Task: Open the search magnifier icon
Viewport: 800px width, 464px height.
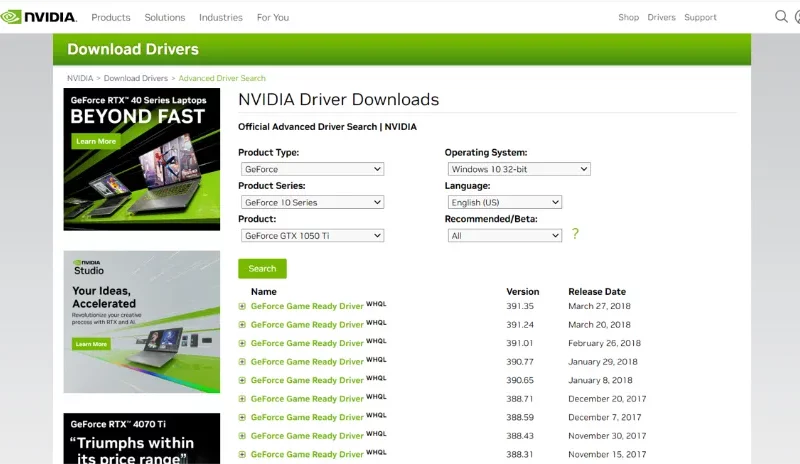Action: pos(781,17)
